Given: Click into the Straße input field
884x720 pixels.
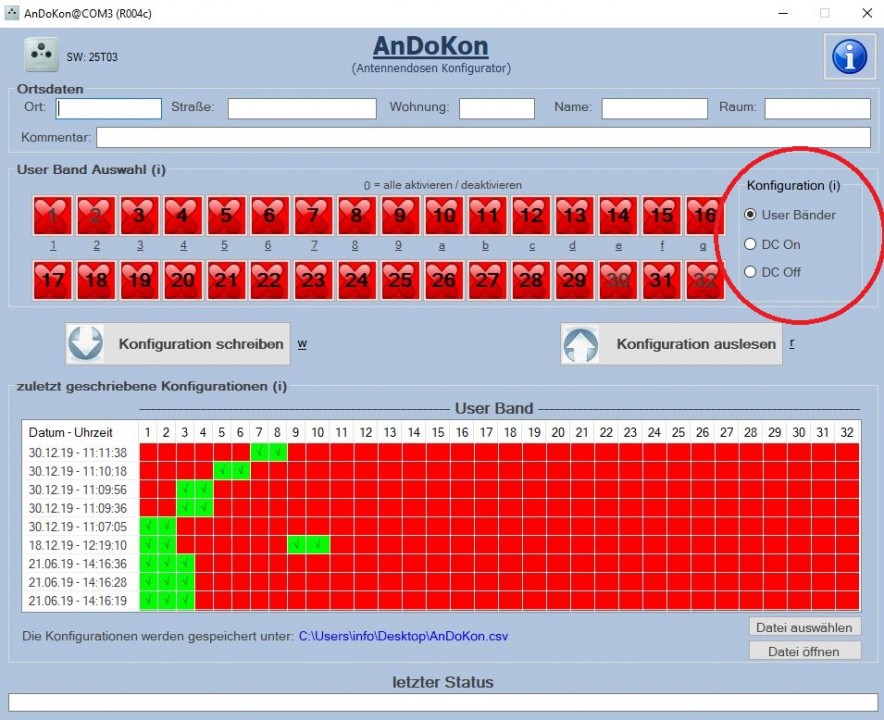Looking at the screenshot, I should [301, 108].
